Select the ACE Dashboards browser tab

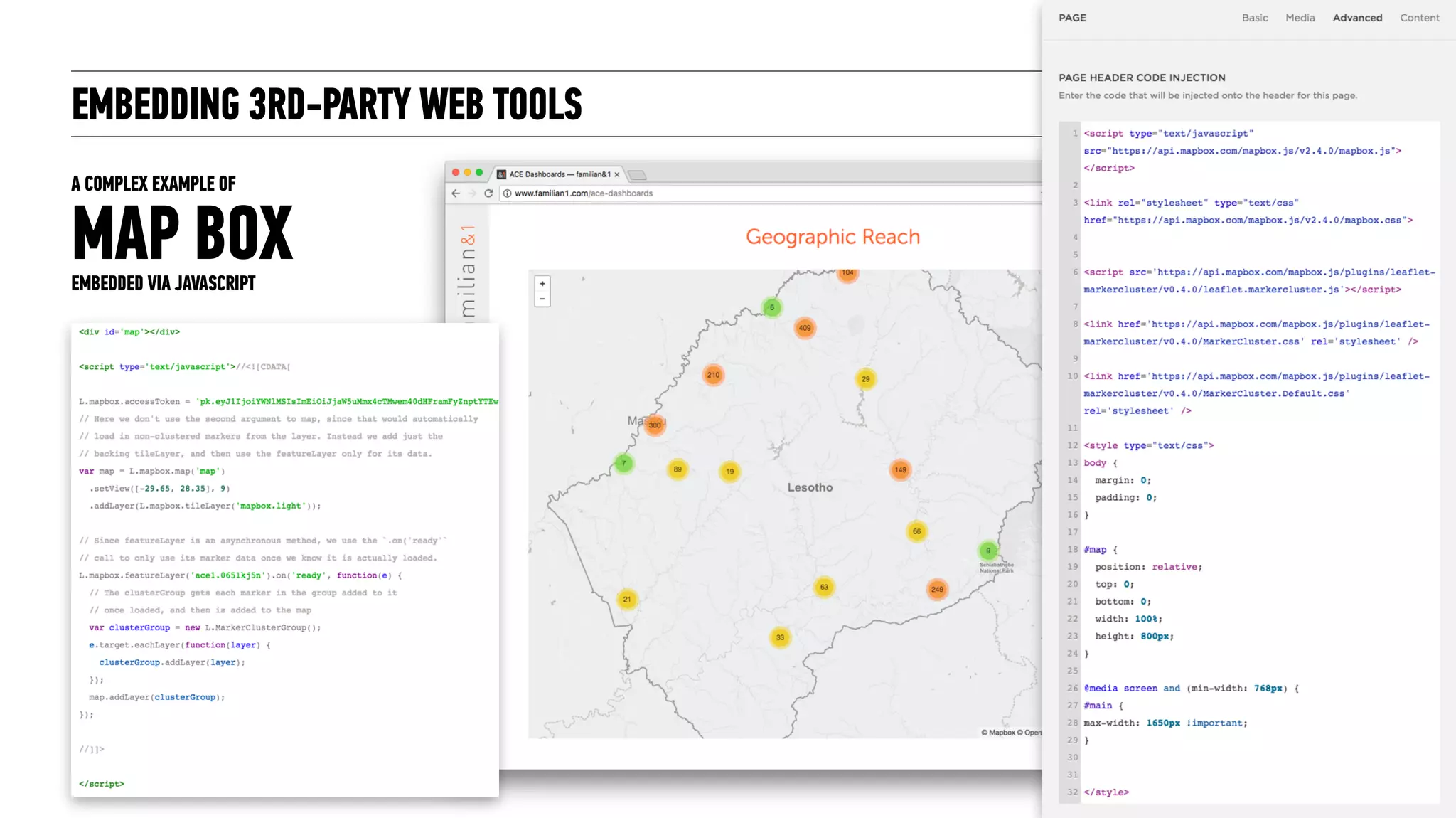pyautogui.click(x=558, y=174)
